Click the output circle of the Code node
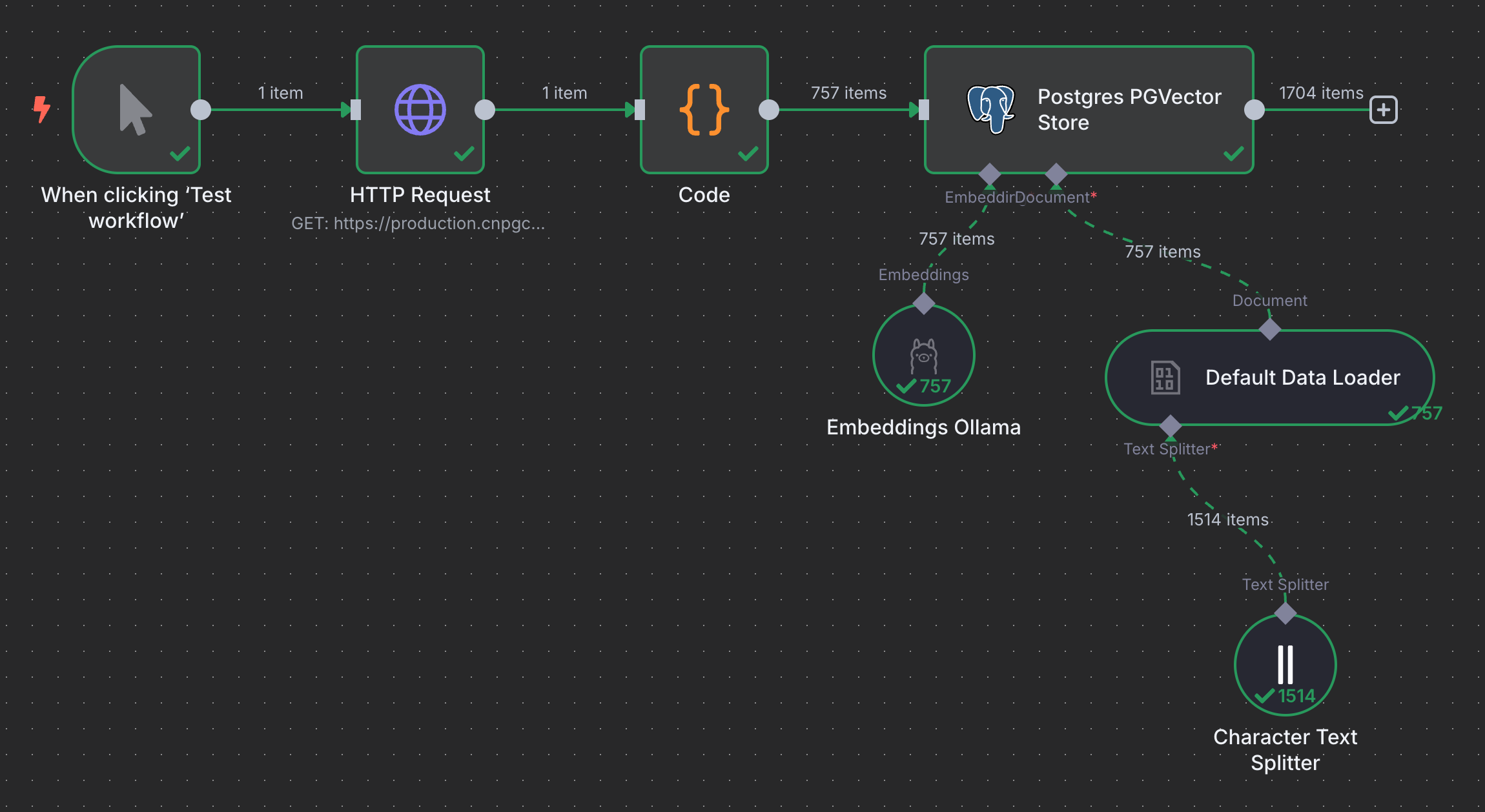Screen dimensions: 1485x812 click(x=769, y=110)
